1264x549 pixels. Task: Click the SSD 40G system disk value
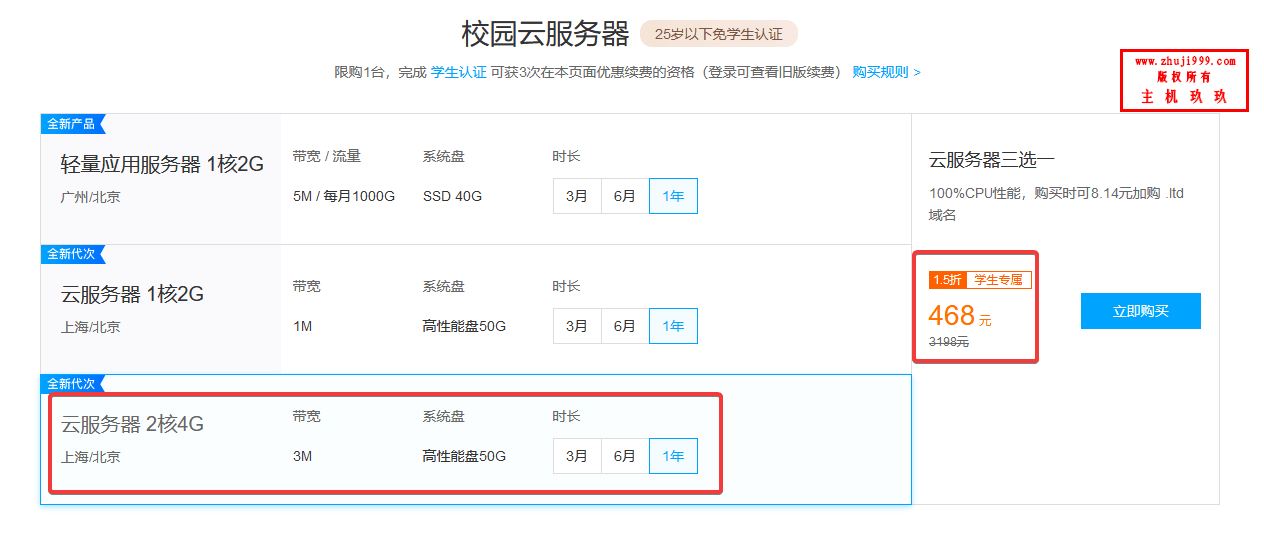[452, 197]
